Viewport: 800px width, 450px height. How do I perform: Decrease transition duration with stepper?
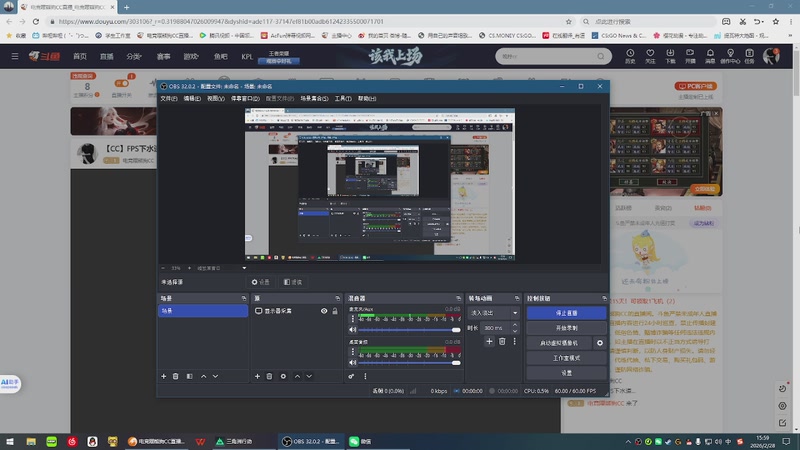coord(515,331)
